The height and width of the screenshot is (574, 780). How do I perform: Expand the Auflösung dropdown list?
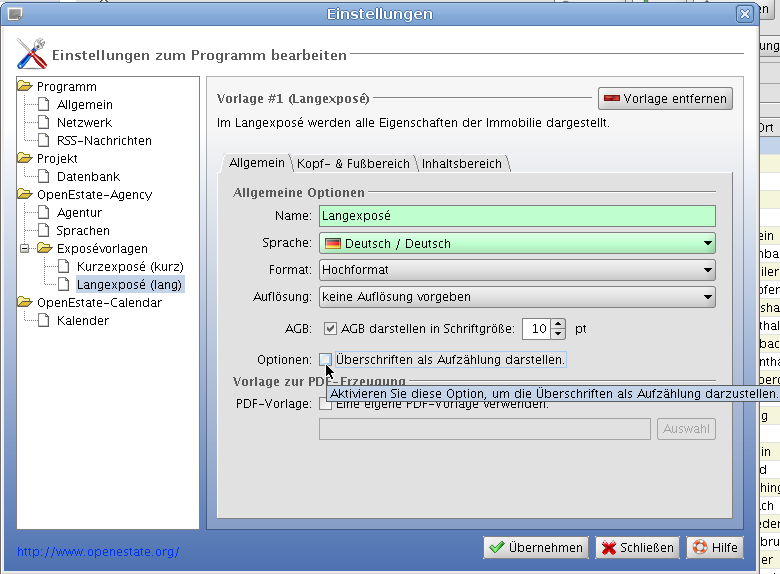[517, 296]
